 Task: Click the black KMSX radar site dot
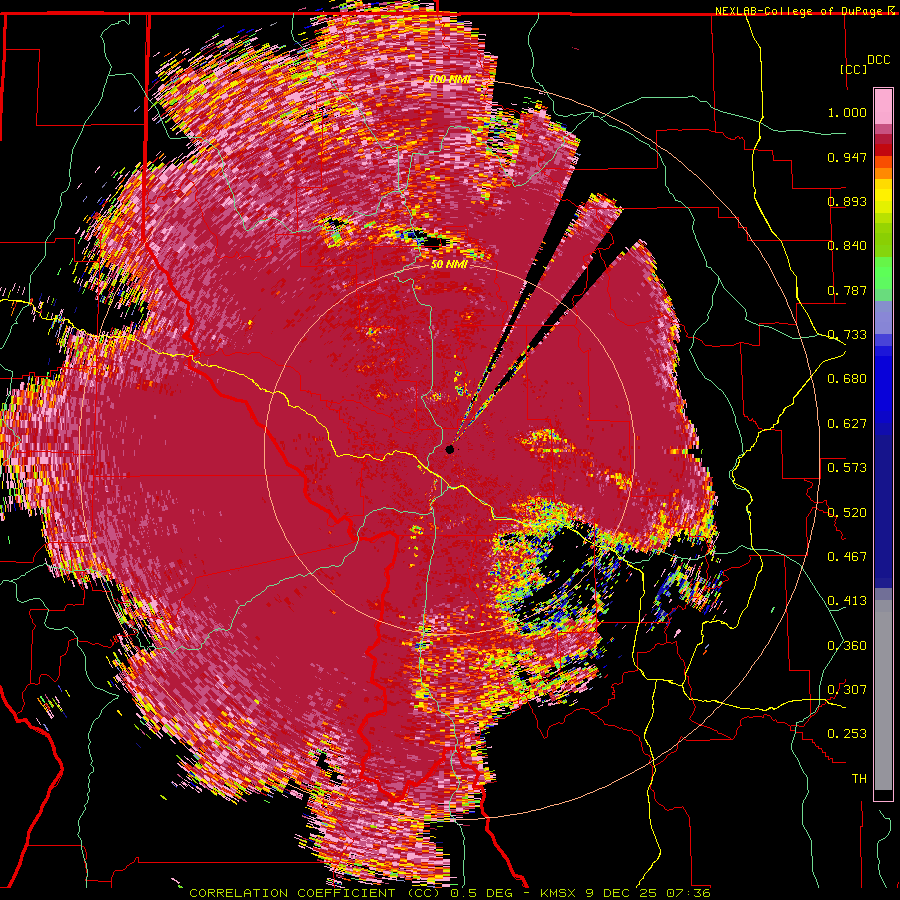450,449
